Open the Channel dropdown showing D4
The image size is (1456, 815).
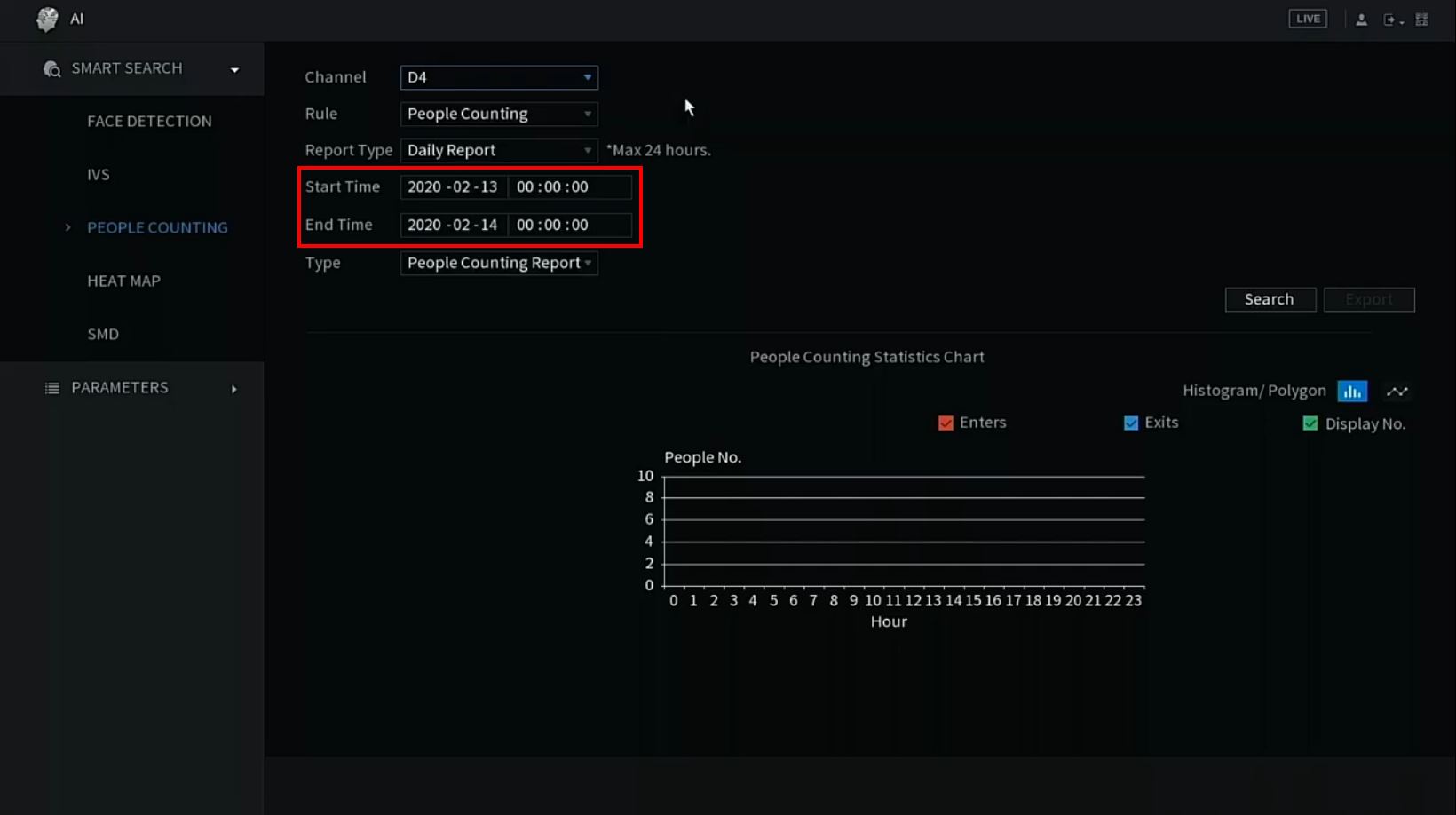click(499, 77)
